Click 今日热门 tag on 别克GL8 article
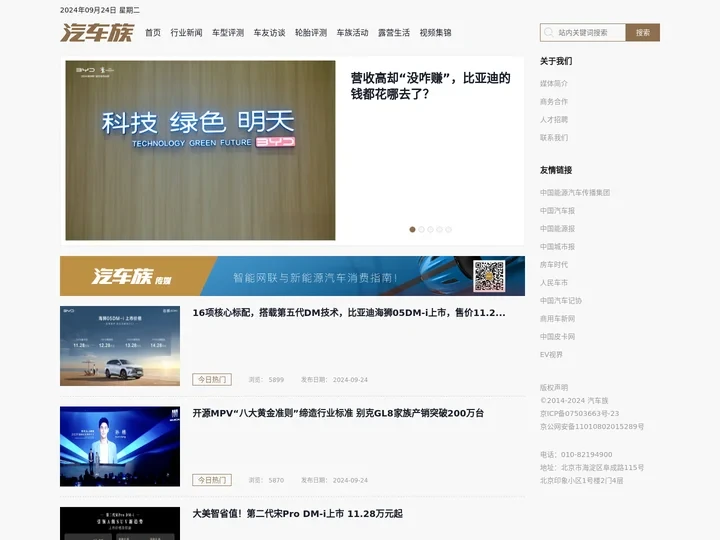 point(212,480)
